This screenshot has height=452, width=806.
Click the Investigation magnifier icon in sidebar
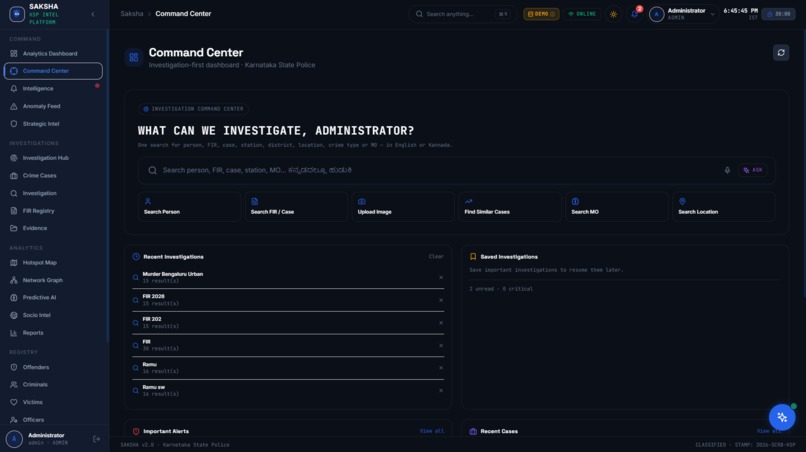(14, 193)
